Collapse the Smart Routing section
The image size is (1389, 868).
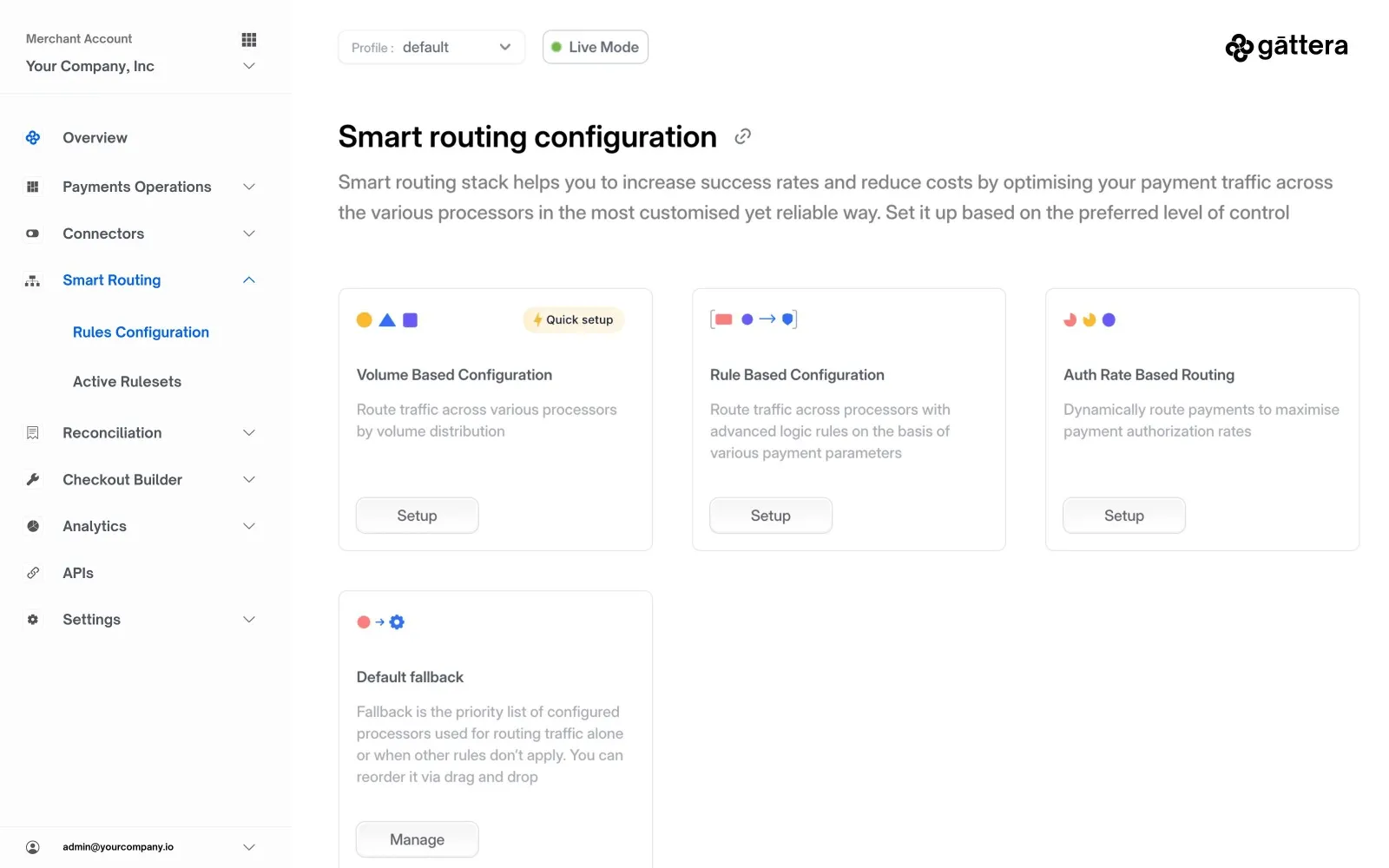tap(248, 280)
